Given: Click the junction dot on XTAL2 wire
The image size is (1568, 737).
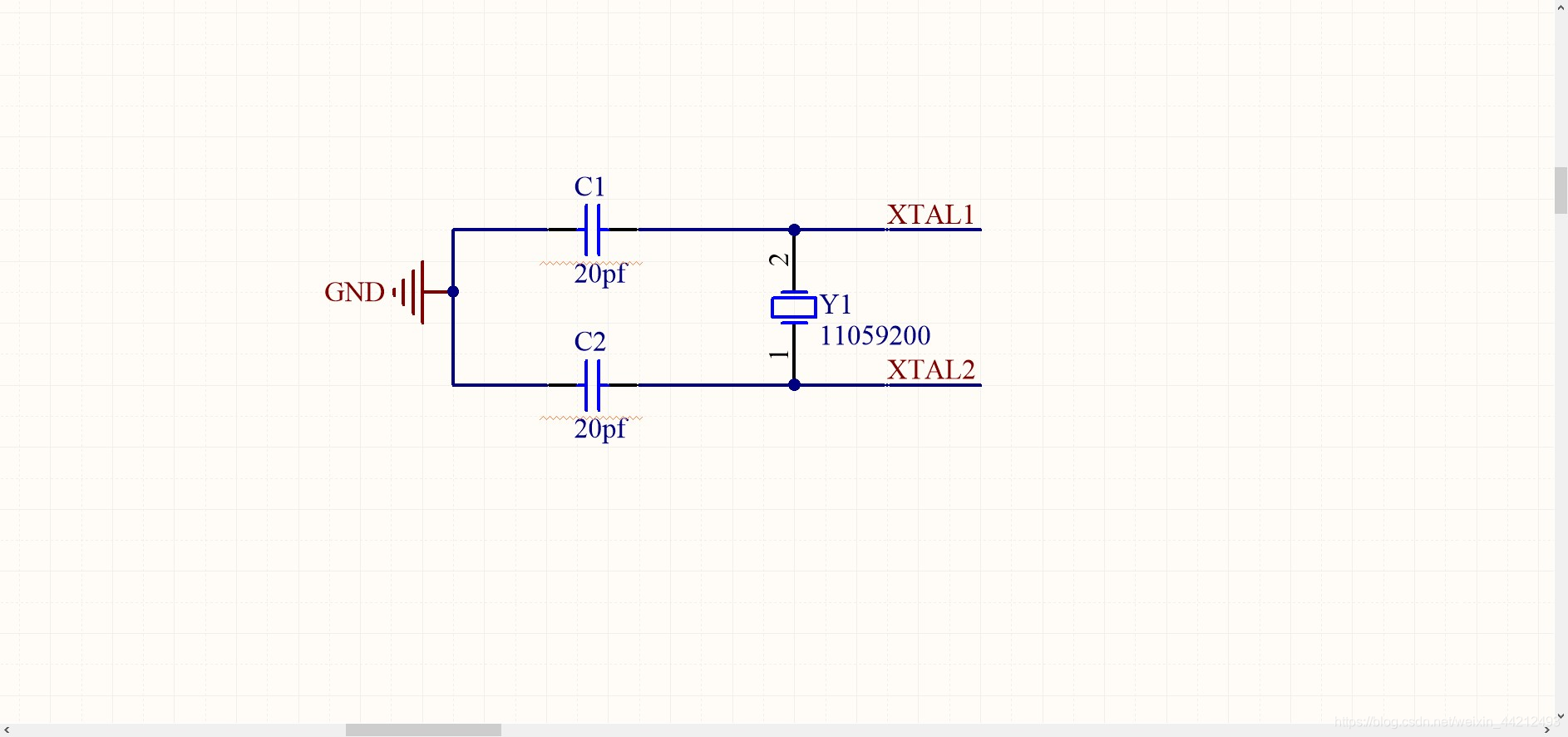Looking at the screenshot, I should [x=794, y=385].
